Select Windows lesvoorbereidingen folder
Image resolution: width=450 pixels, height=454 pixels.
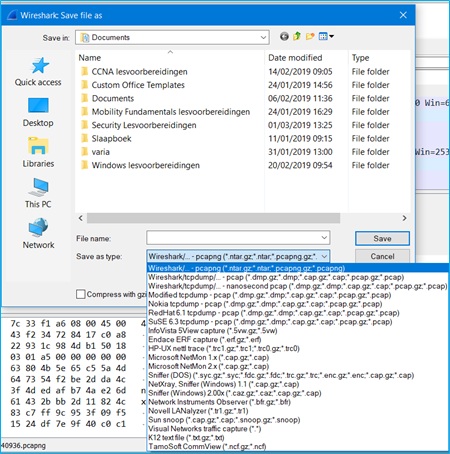243,165
